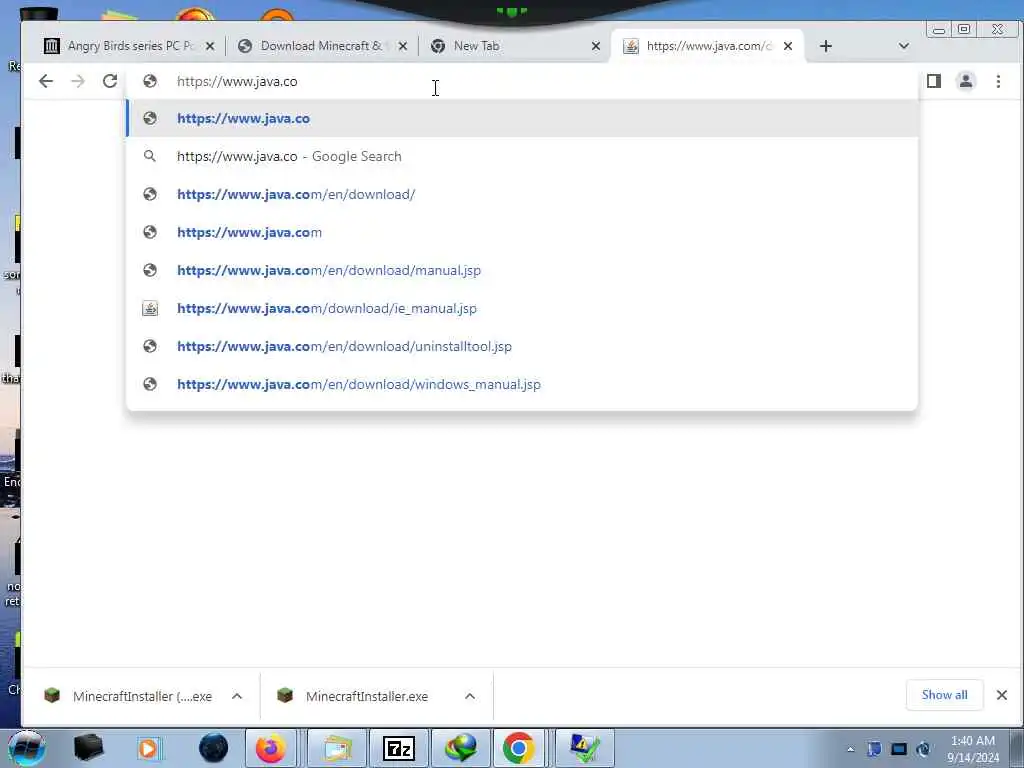Open the file explorer taskbar icon
Screen dimensions: 1024x768
[x=337, y=748]
